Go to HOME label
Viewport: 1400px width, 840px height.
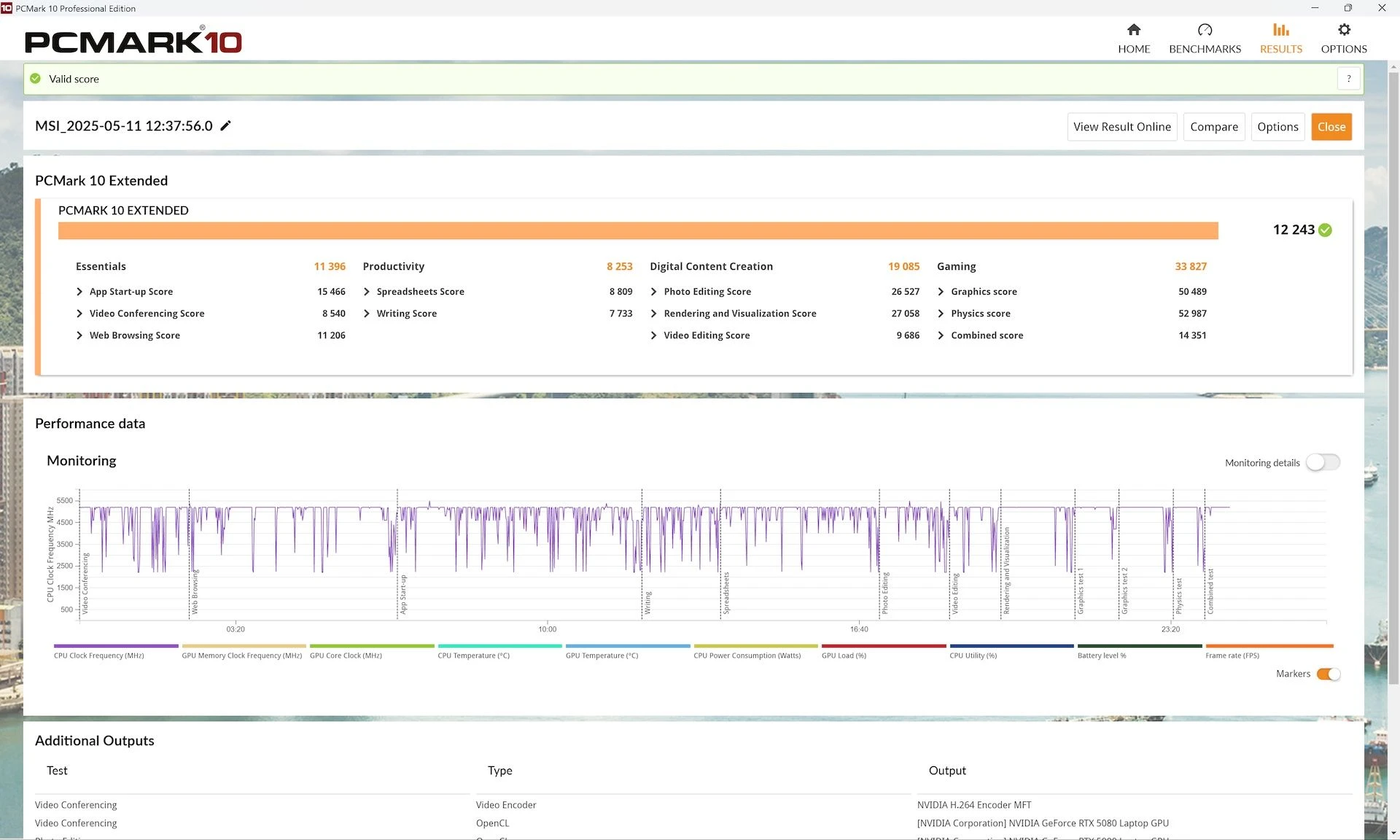(x=1134, y=49)
